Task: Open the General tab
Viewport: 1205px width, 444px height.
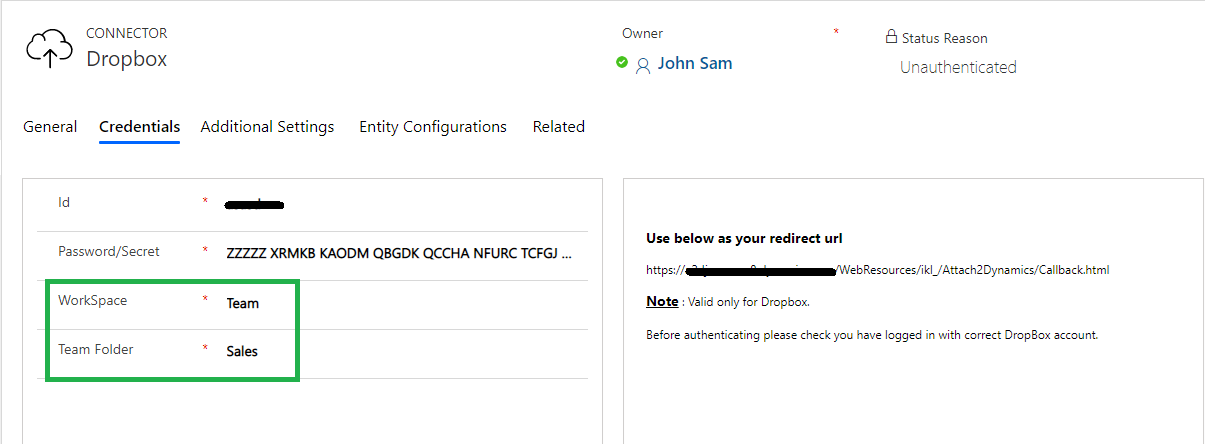Action: tap(50, 127)
